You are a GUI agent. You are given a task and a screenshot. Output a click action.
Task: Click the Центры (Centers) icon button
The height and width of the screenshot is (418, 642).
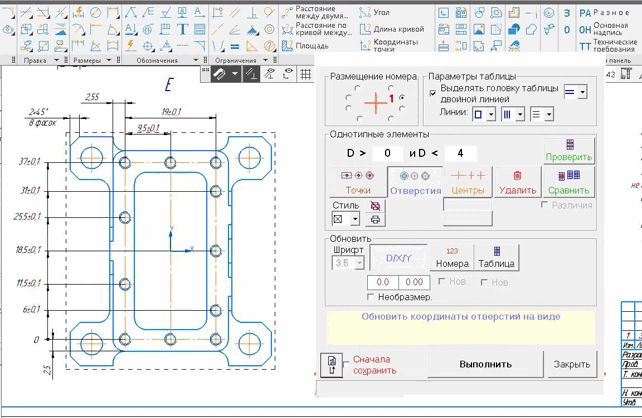468,181
